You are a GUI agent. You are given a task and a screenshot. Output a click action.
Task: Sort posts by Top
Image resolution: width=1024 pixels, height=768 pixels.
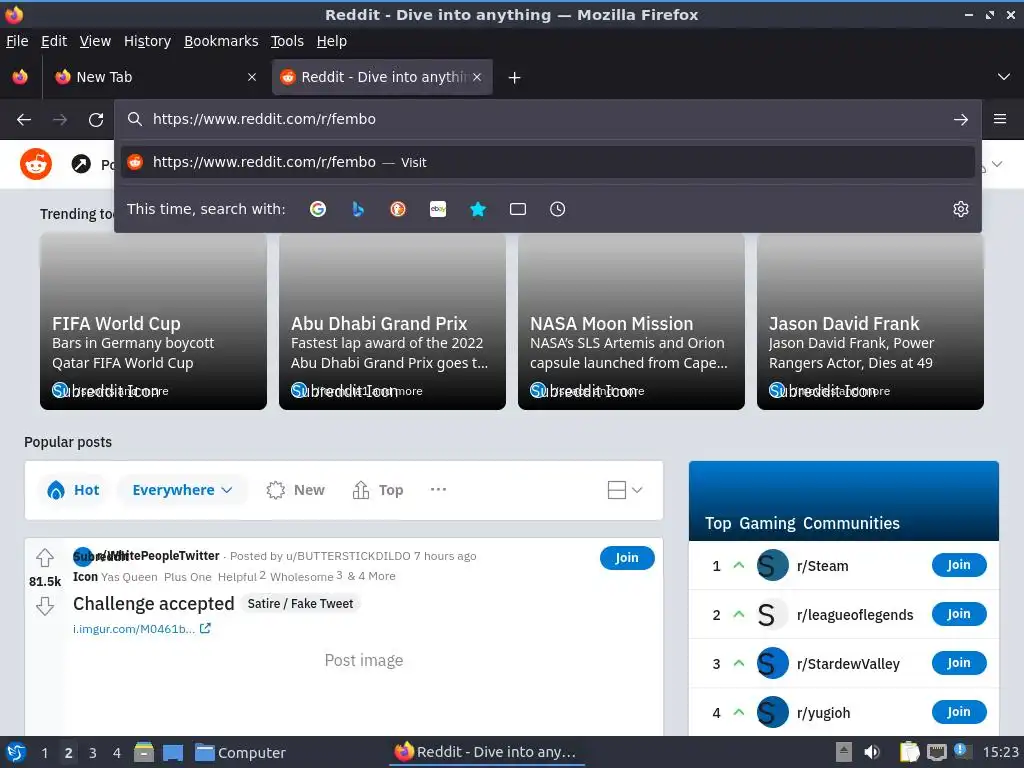point(378,490)
